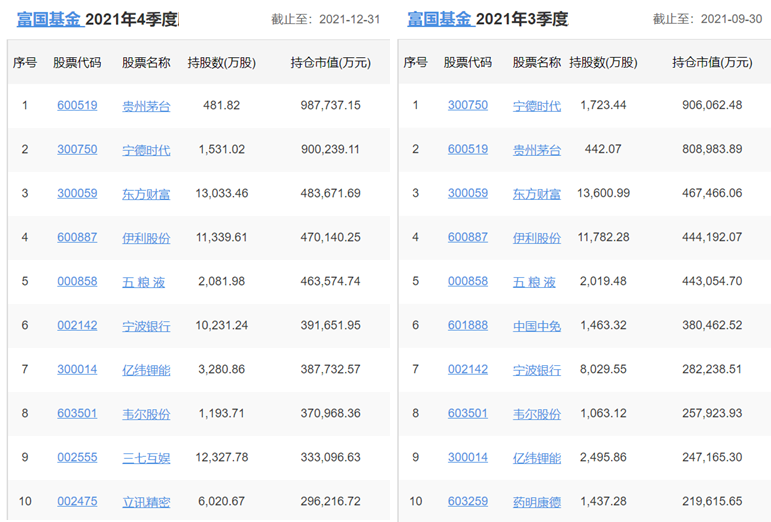This screenshot has width=771, height=522.
Task: Open 贵州茅台 link in the 3季度 table
Action: (x=536, y=150)
